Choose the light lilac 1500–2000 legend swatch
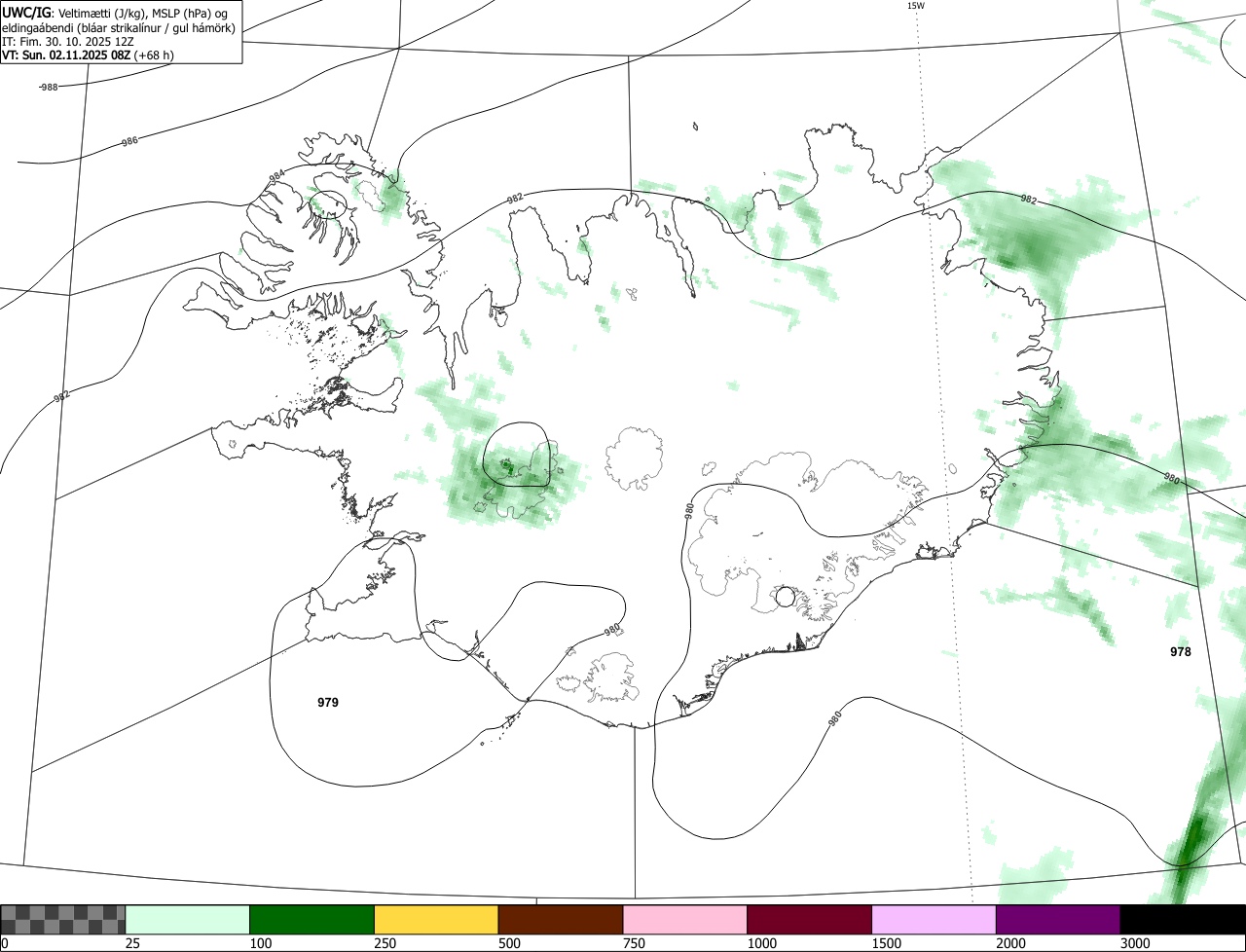Image resolution: width=1246 pixels, height=952 pixels. click(x=934, y=920)
